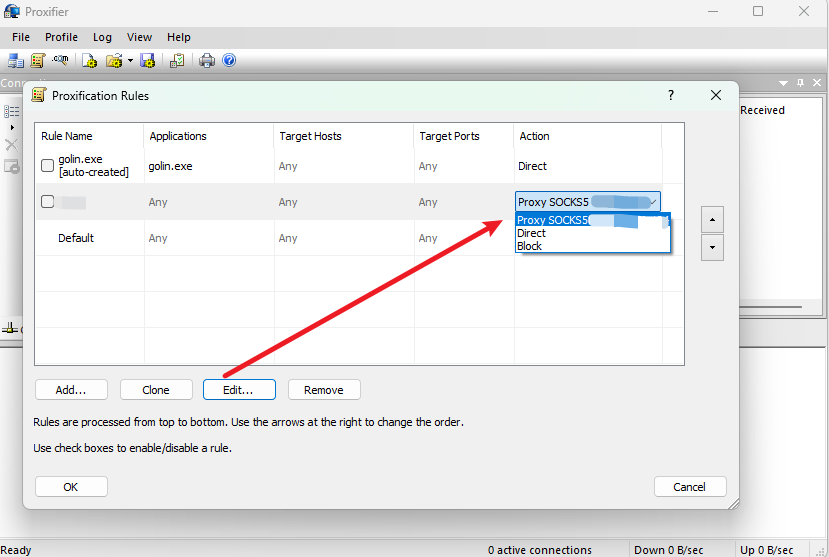Create new profile toolbar icon

pos(89,61)
